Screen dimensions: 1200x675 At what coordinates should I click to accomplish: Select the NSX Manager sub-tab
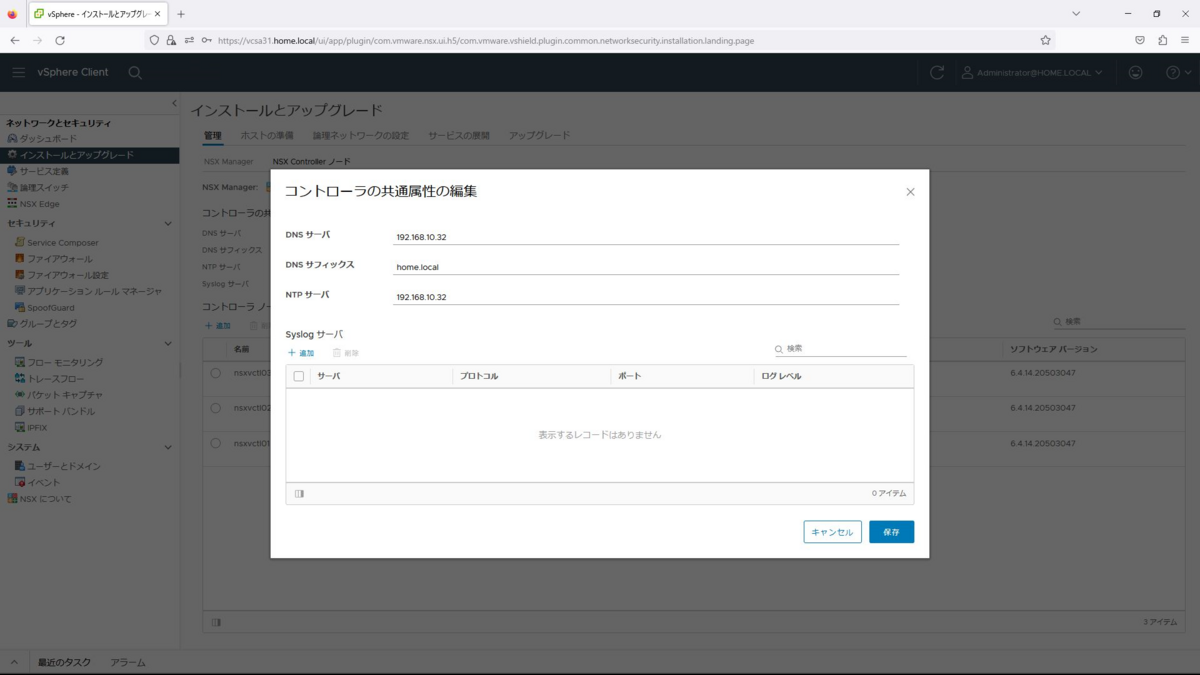[x=228, y=161]
